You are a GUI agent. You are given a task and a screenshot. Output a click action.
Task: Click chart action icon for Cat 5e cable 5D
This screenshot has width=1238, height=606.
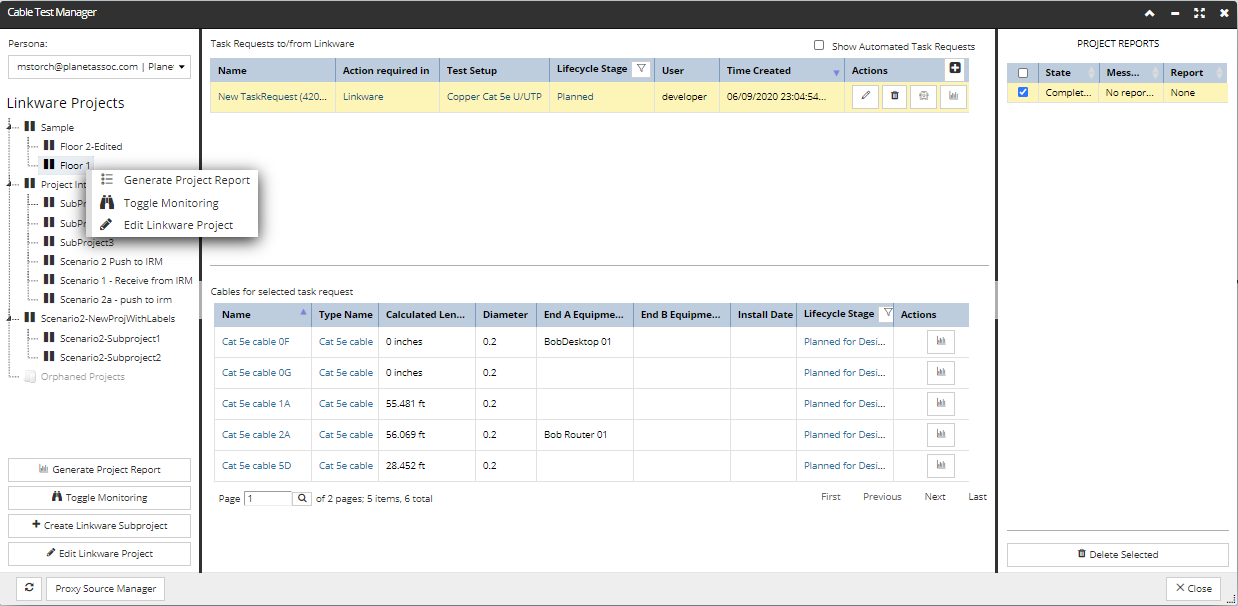point(941,466)
